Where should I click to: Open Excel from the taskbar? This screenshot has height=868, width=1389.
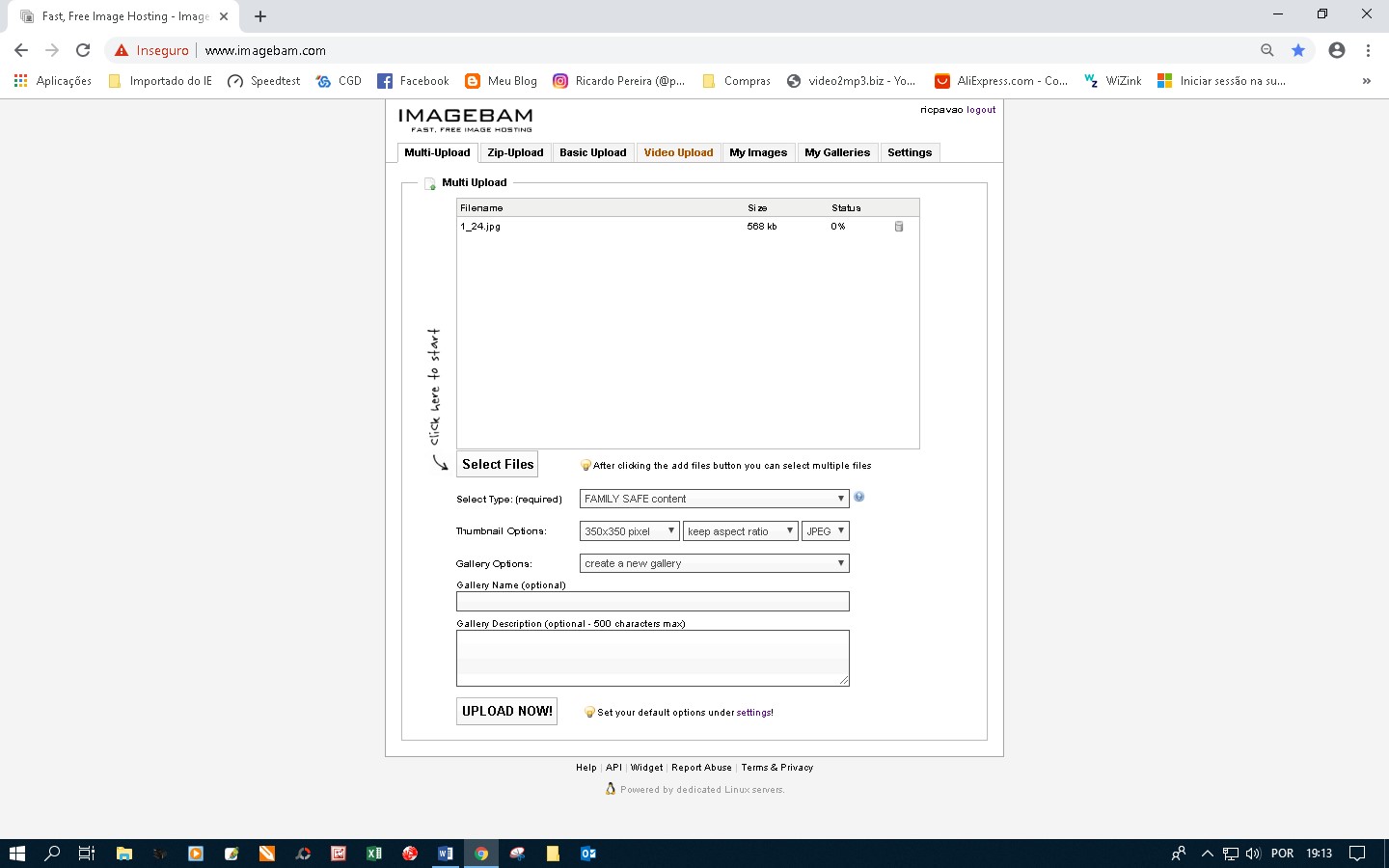pos(373,854)
